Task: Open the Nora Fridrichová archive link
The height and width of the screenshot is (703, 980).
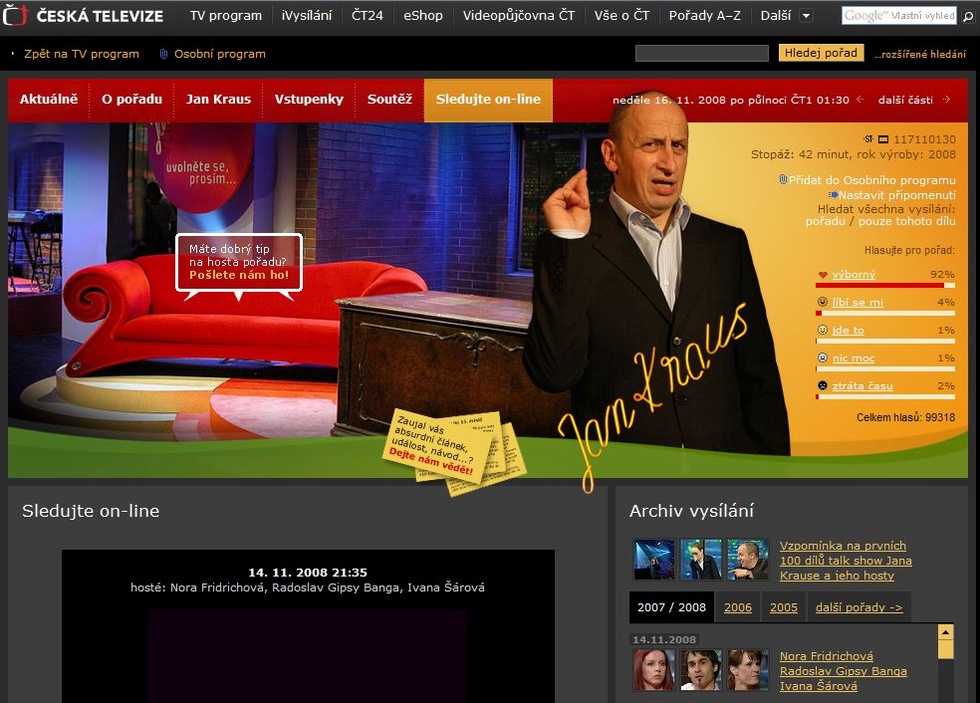Action: coord(826,656)
